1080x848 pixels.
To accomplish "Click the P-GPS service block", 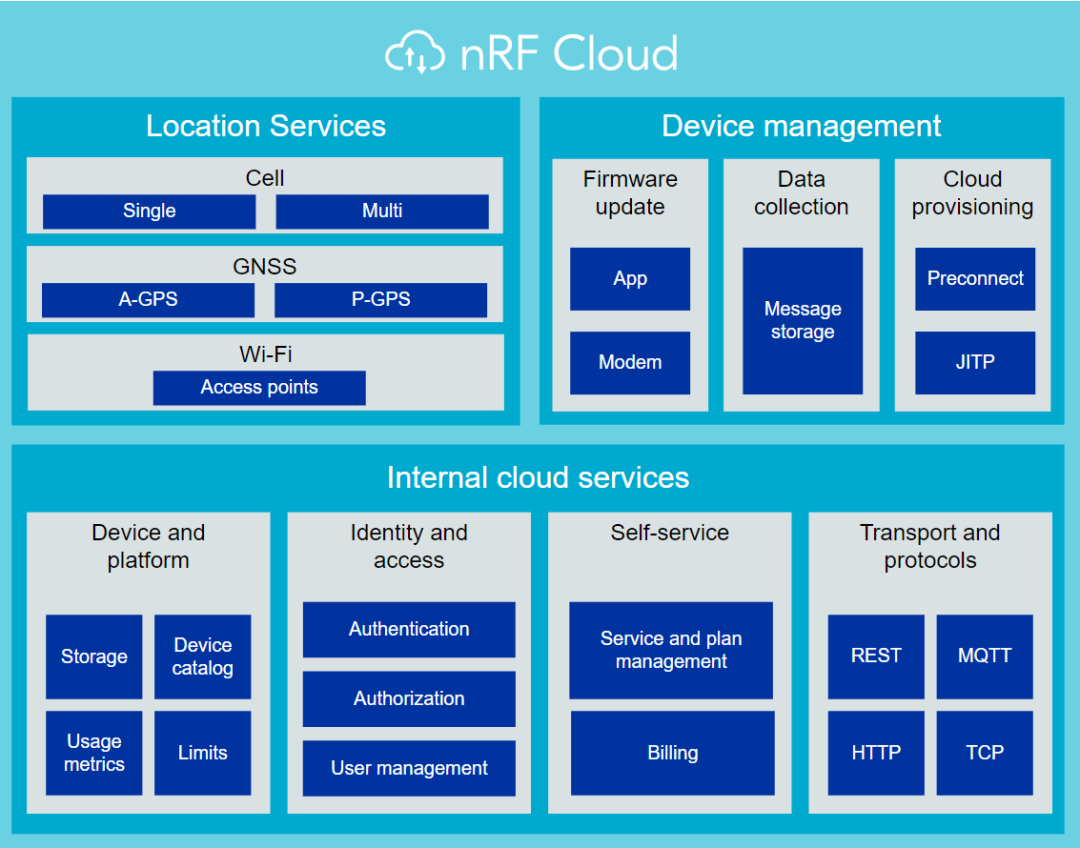I will coord(381,300).
